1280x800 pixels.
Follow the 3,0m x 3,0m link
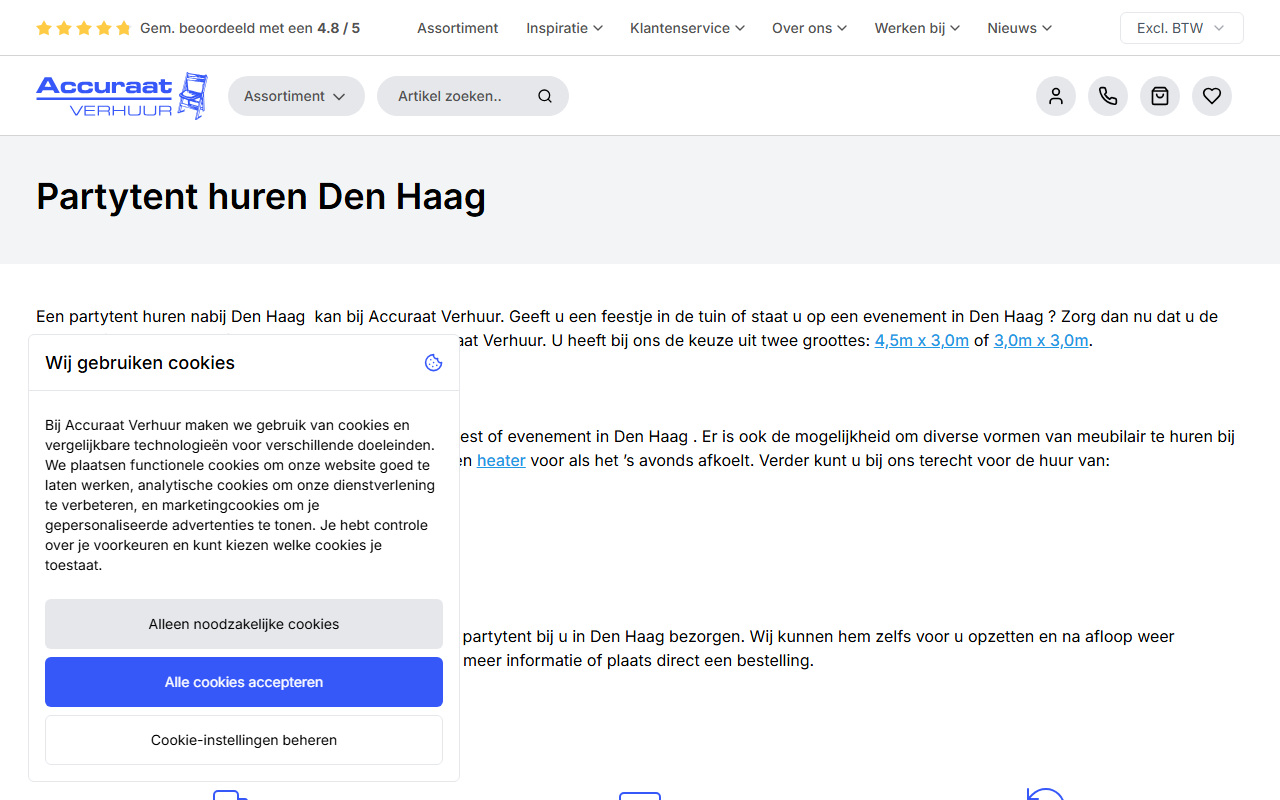click(1041, 340)
